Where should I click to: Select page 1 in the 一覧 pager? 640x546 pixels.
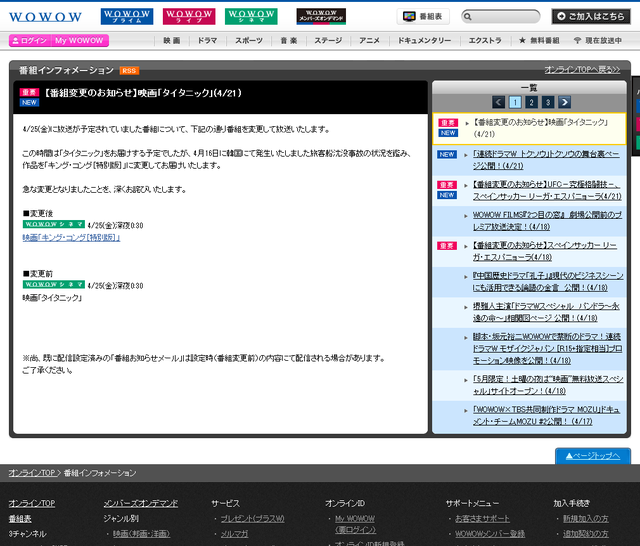pos(515,102)
